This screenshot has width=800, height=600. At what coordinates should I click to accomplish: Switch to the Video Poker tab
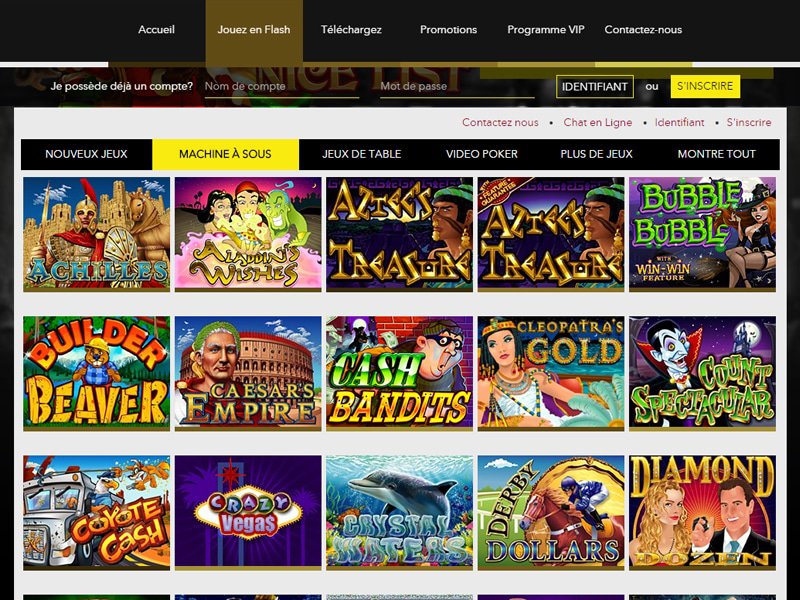482,154
